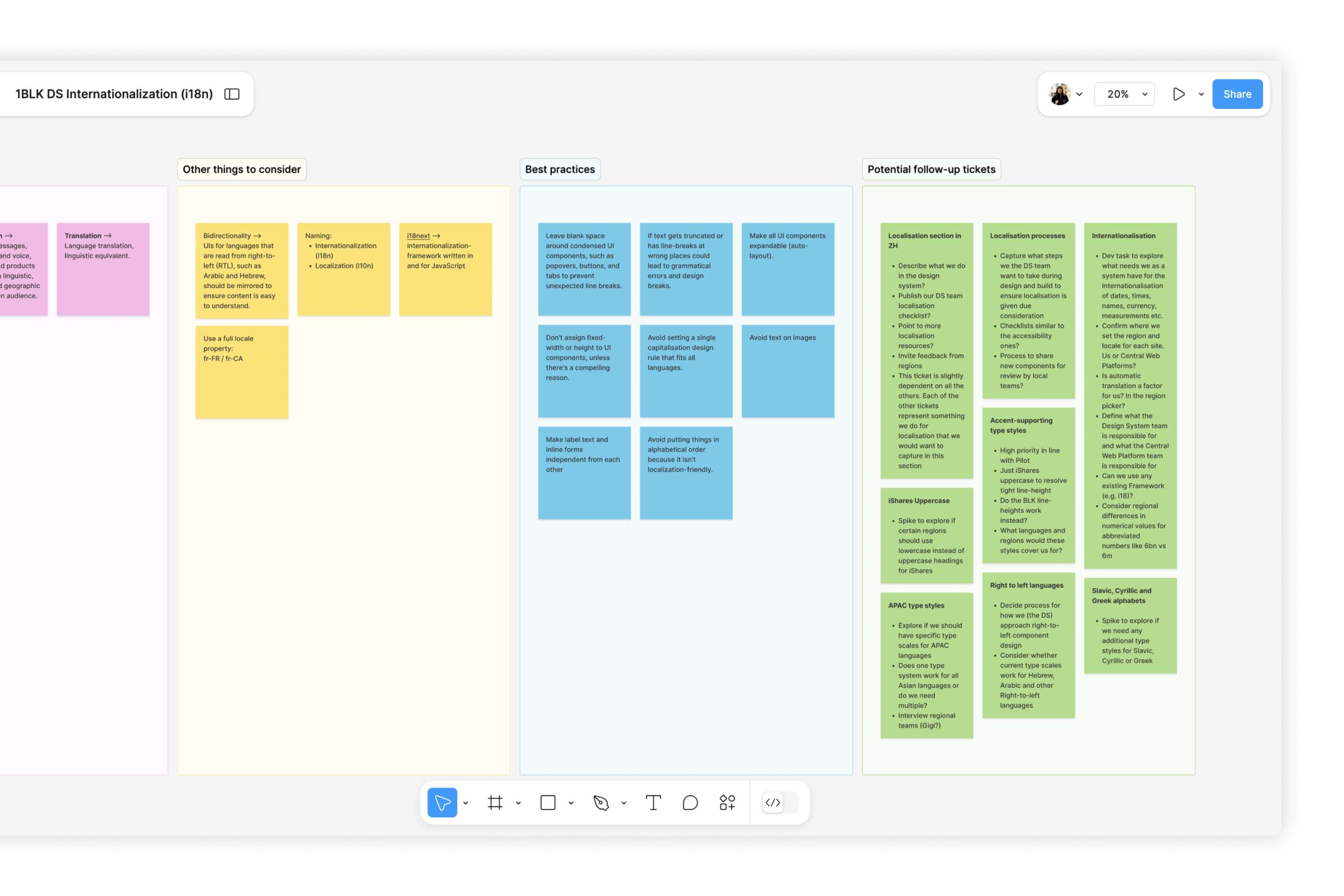The image size is (1344, 896).
Task: Select 'Make label text and inline forms' sticky
Action: point(584,473)
